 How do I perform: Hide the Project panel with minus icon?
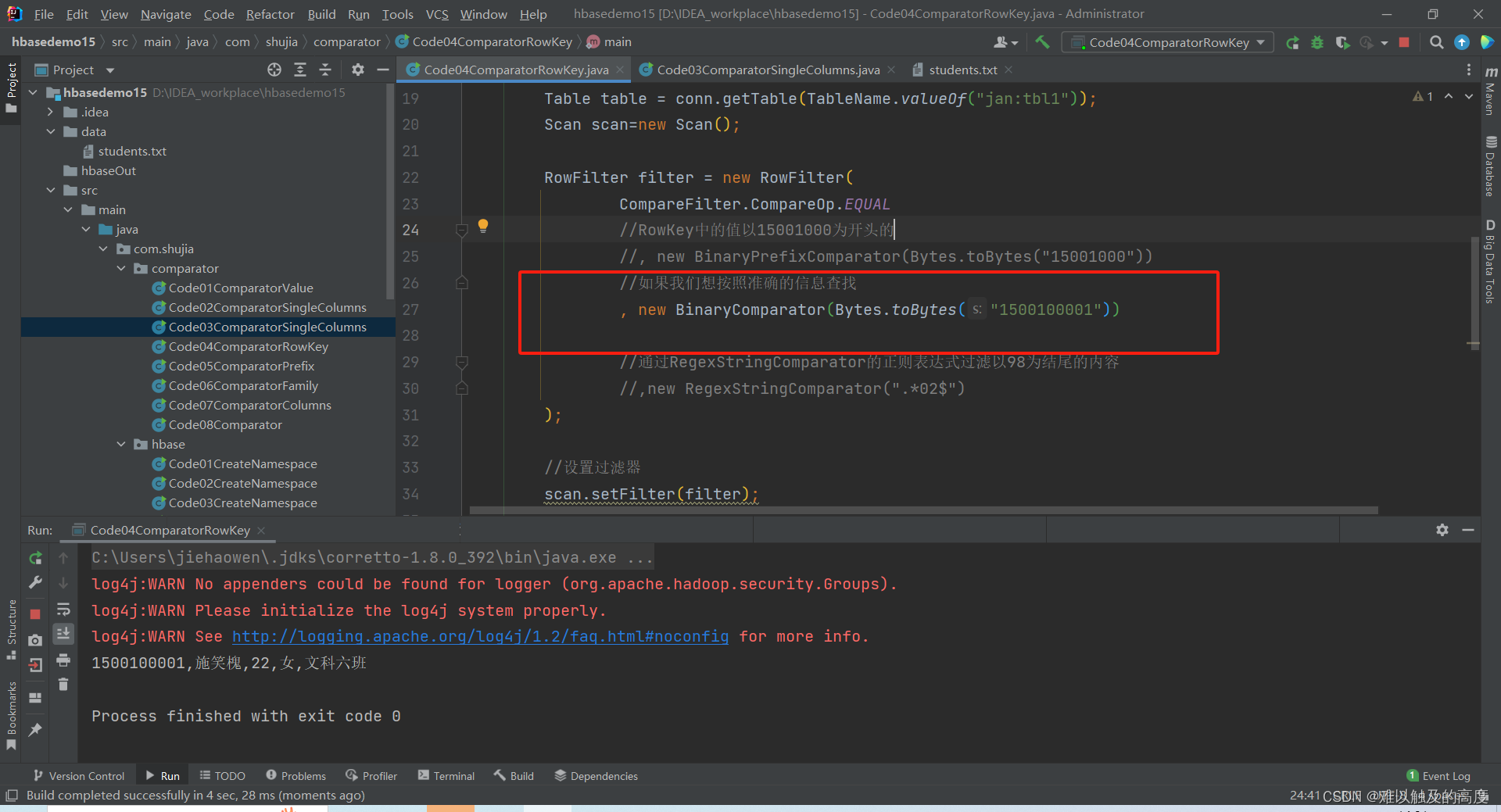[383, 70]
